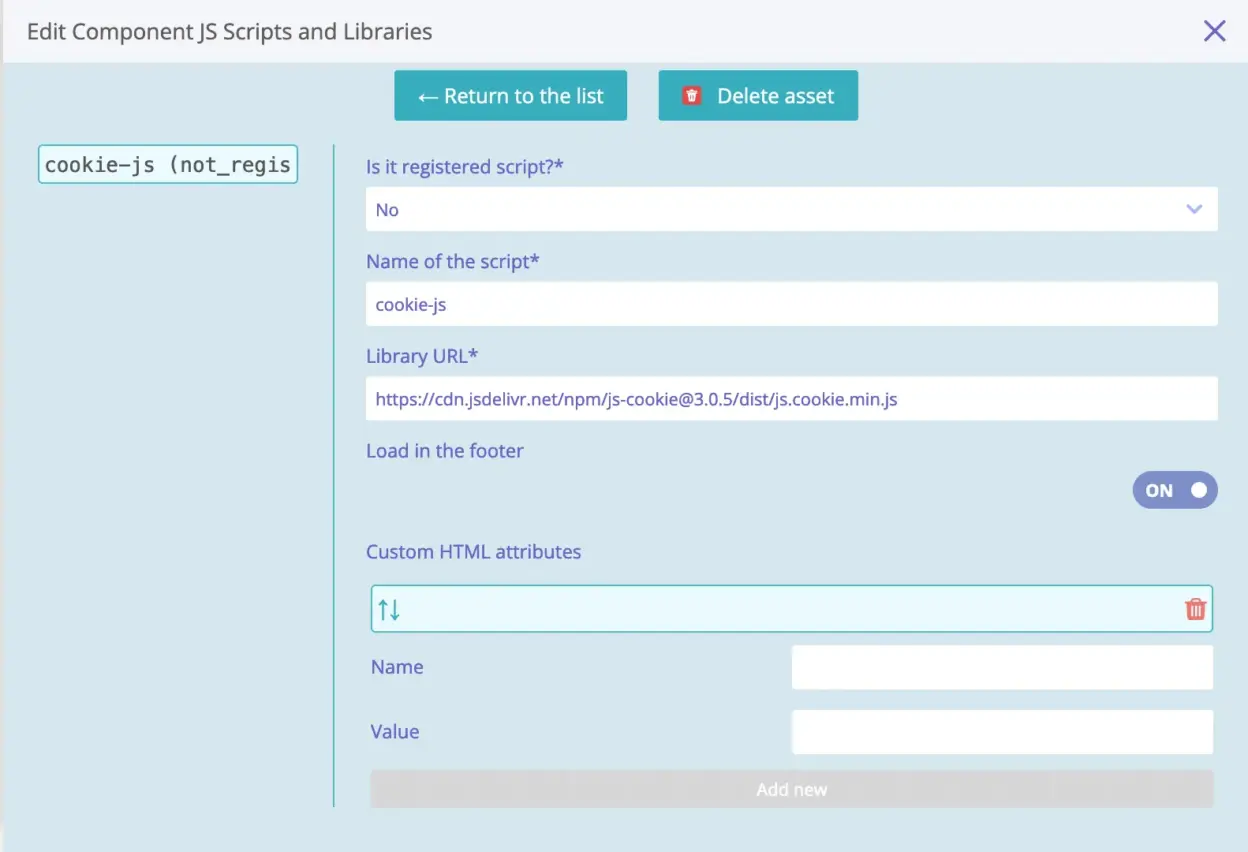Click red trash icon inside Delete asset
The height and width of the screenshot is (852, 1248).
coord(691,96)
